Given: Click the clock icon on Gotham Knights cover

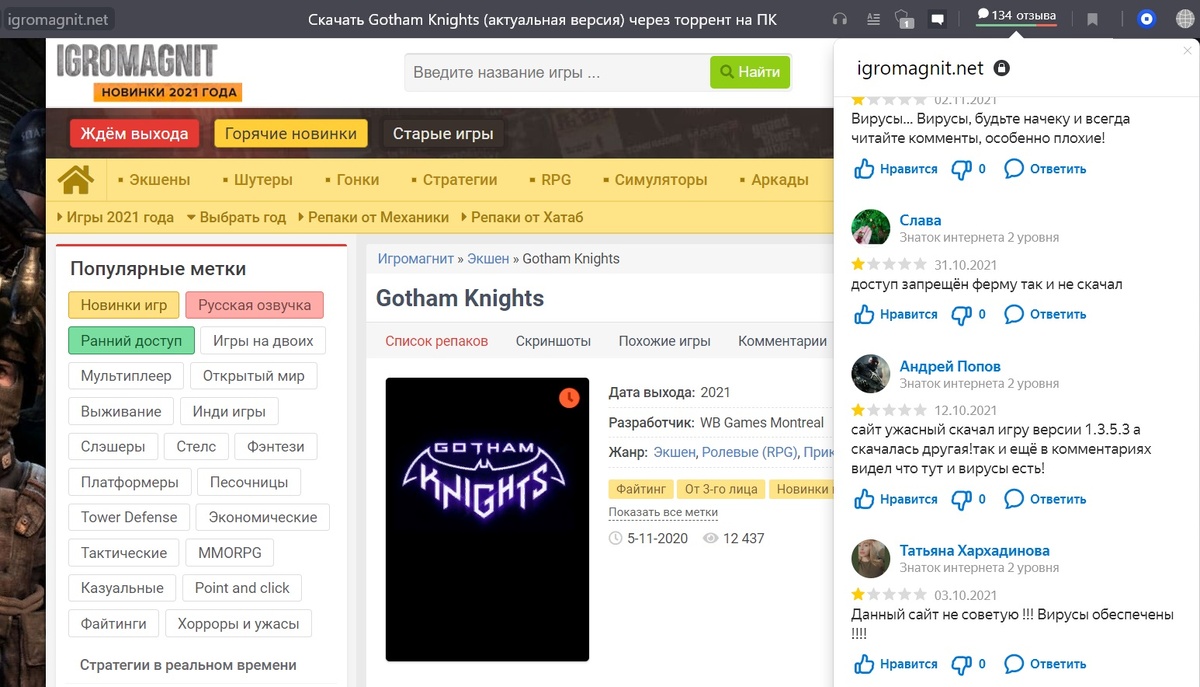Looking at the screenshot, I should tap(568, 398).
